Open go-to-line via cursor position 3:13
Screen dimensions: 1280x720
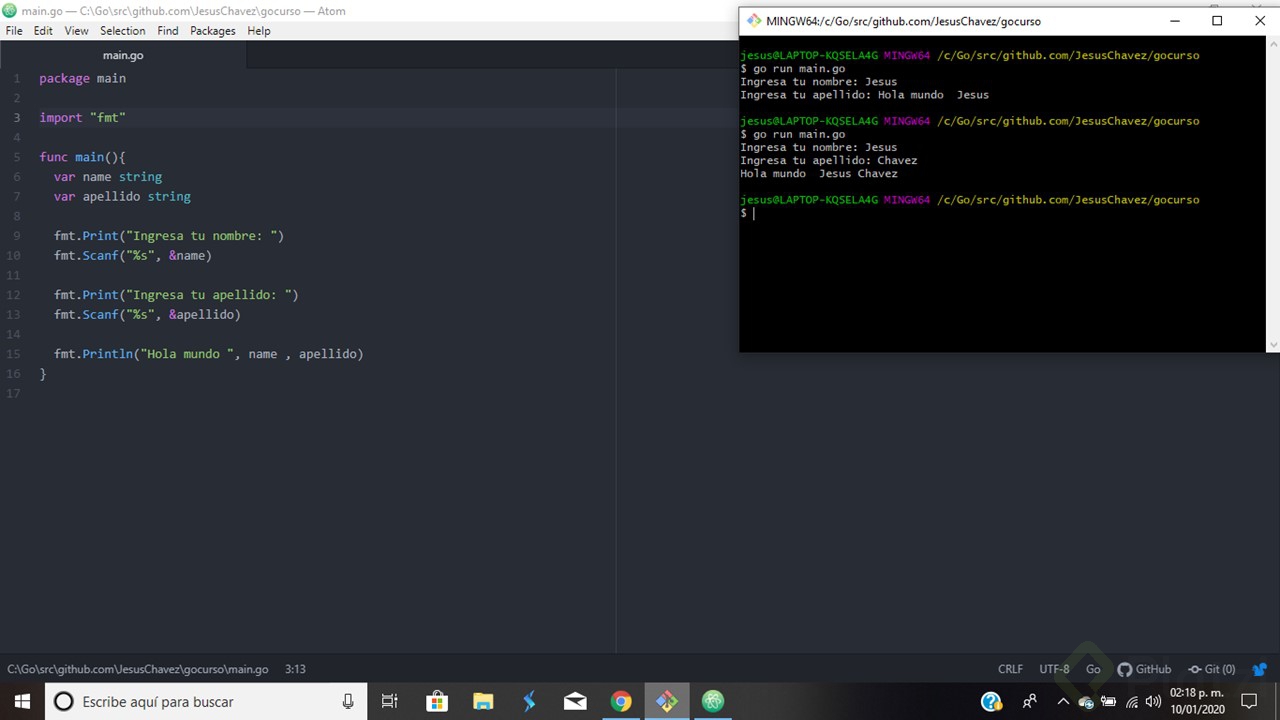[x=295, y=669]
